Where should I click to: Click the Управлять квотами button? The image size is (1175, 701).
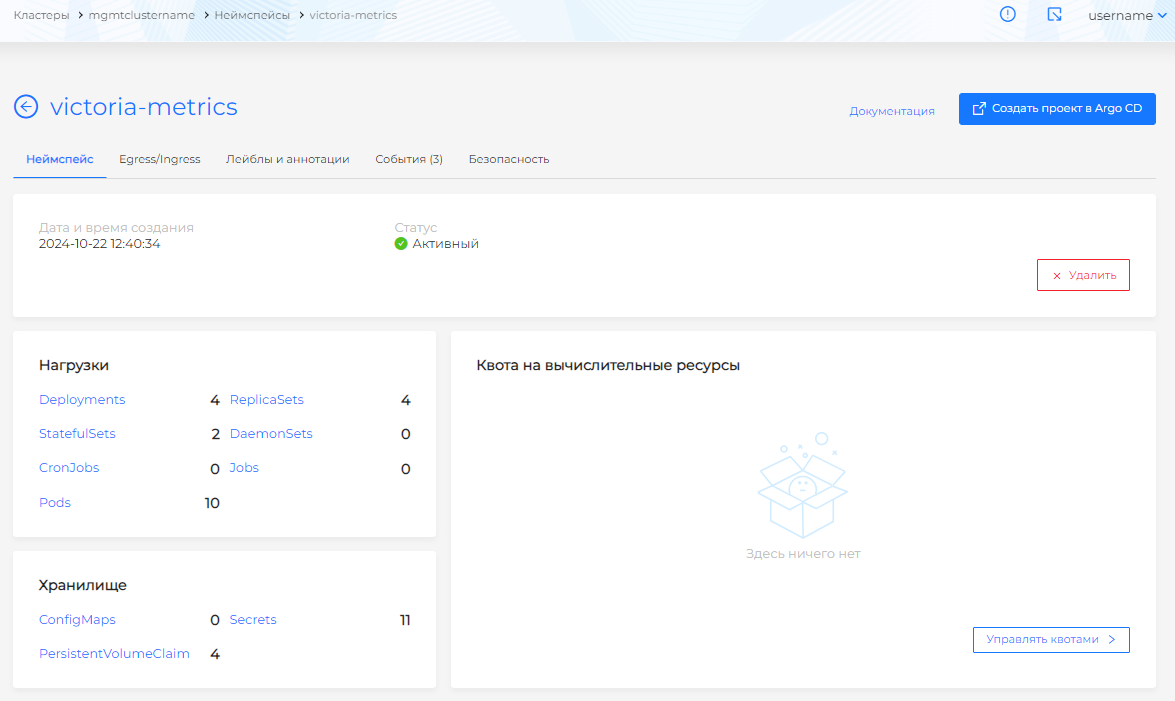click(x=1050, y=640)
